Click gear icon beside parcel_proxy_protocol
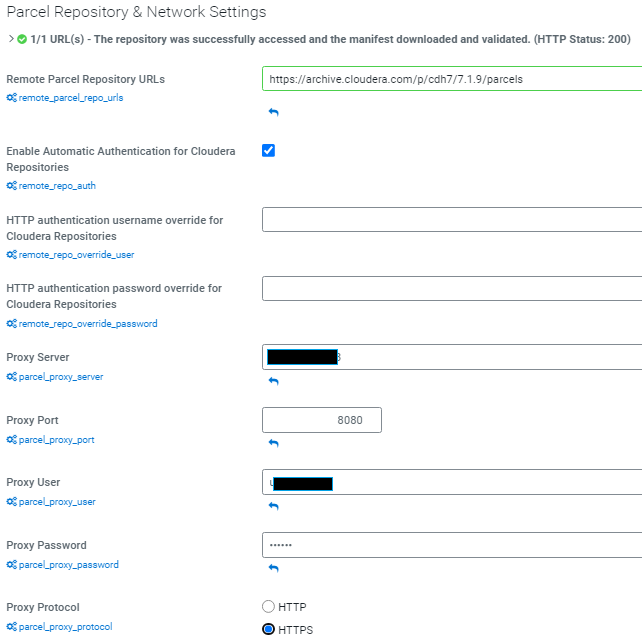Image resolution: width=642 pixels, height=641 pixels. (11, 627)
